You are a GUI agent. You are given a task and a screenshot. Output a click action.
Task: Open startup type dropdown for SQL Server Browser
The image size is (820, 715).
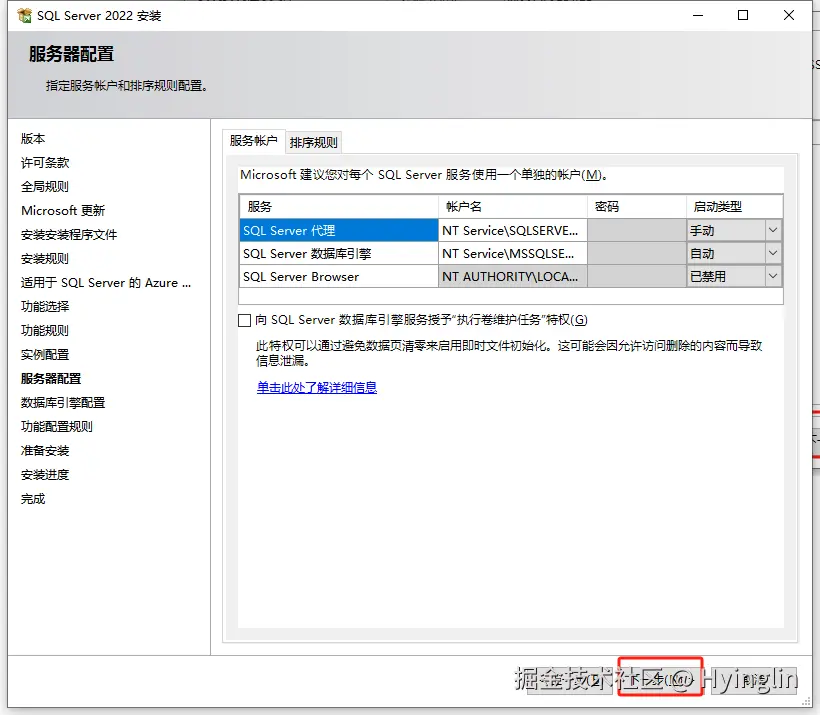(772, 276)
